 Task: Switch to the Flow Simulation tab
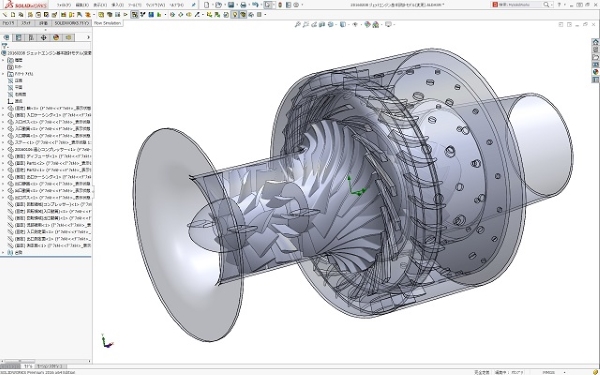tap(107, 23)
